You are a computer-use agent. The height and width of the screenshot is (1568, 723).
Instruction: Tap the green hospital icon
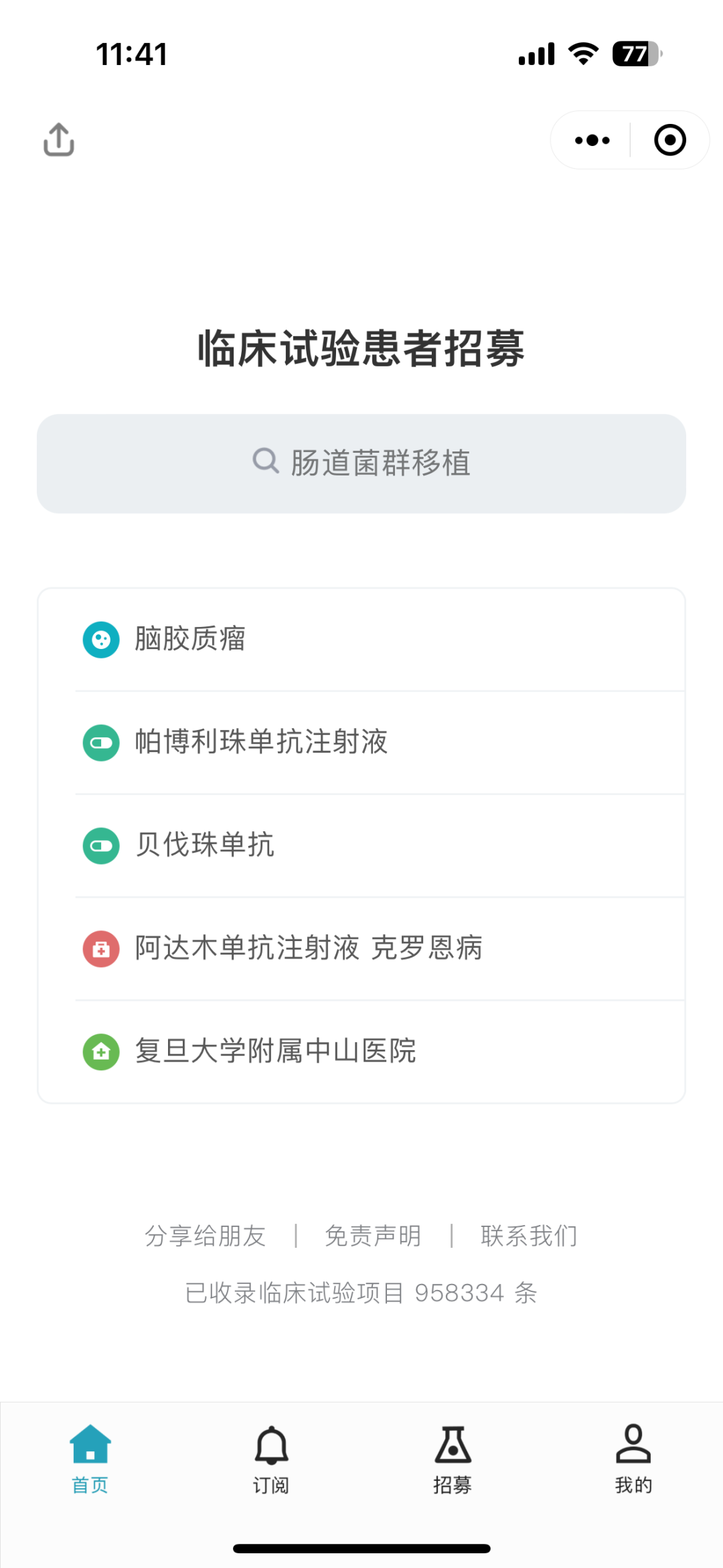pos(101,1052)
